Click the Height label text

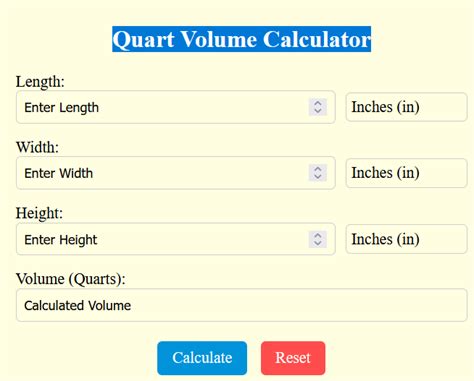click(39, 213)
